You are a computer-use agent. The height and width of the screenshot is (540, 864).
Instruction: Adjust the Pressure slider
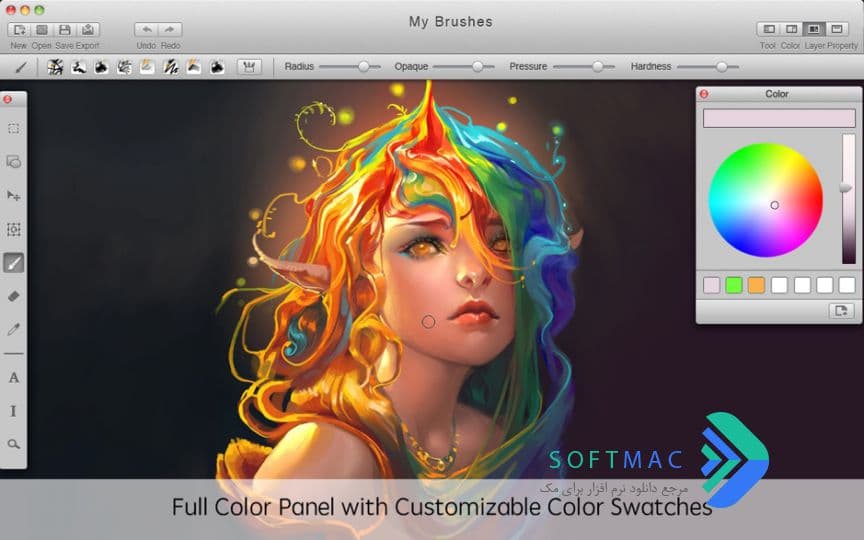click(584, 67)
